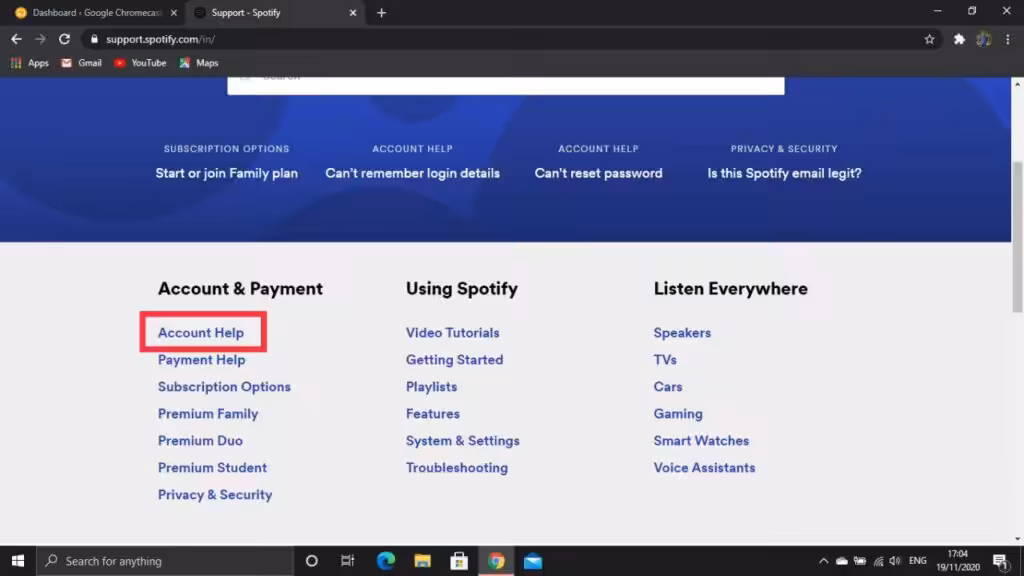Image resolution: width=1024 pixels, height=576 pixels.
Task: Open the network Wi-Fi tray icon
Action: [878, 561]
